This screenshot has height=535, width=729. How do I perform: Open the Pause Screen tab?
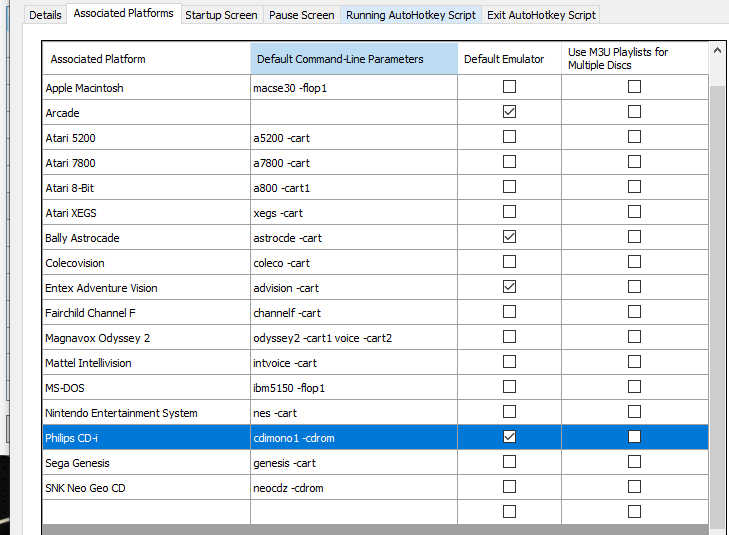pos(302,15)
